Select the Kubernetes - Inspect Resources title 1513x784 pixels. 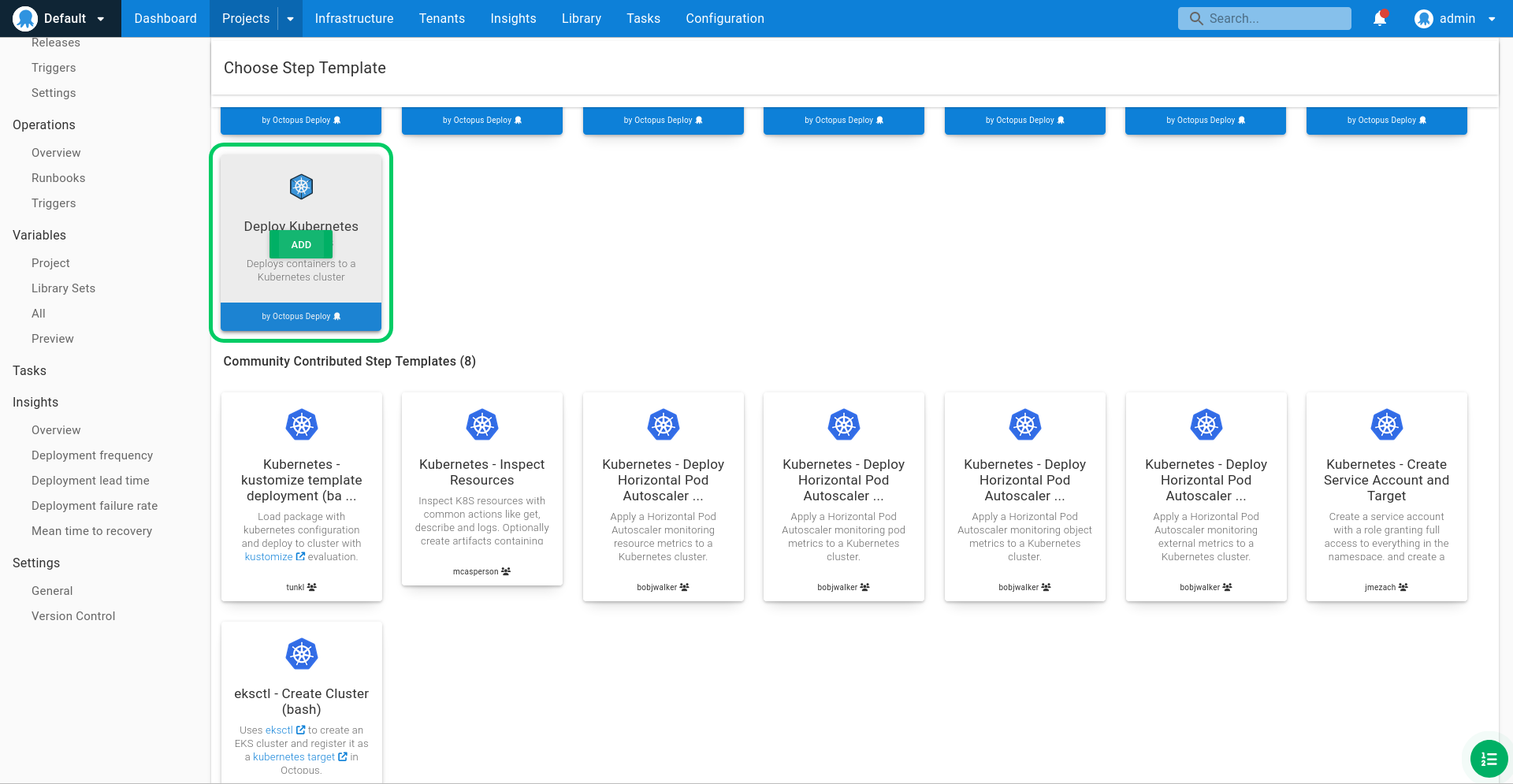(482, 472)
